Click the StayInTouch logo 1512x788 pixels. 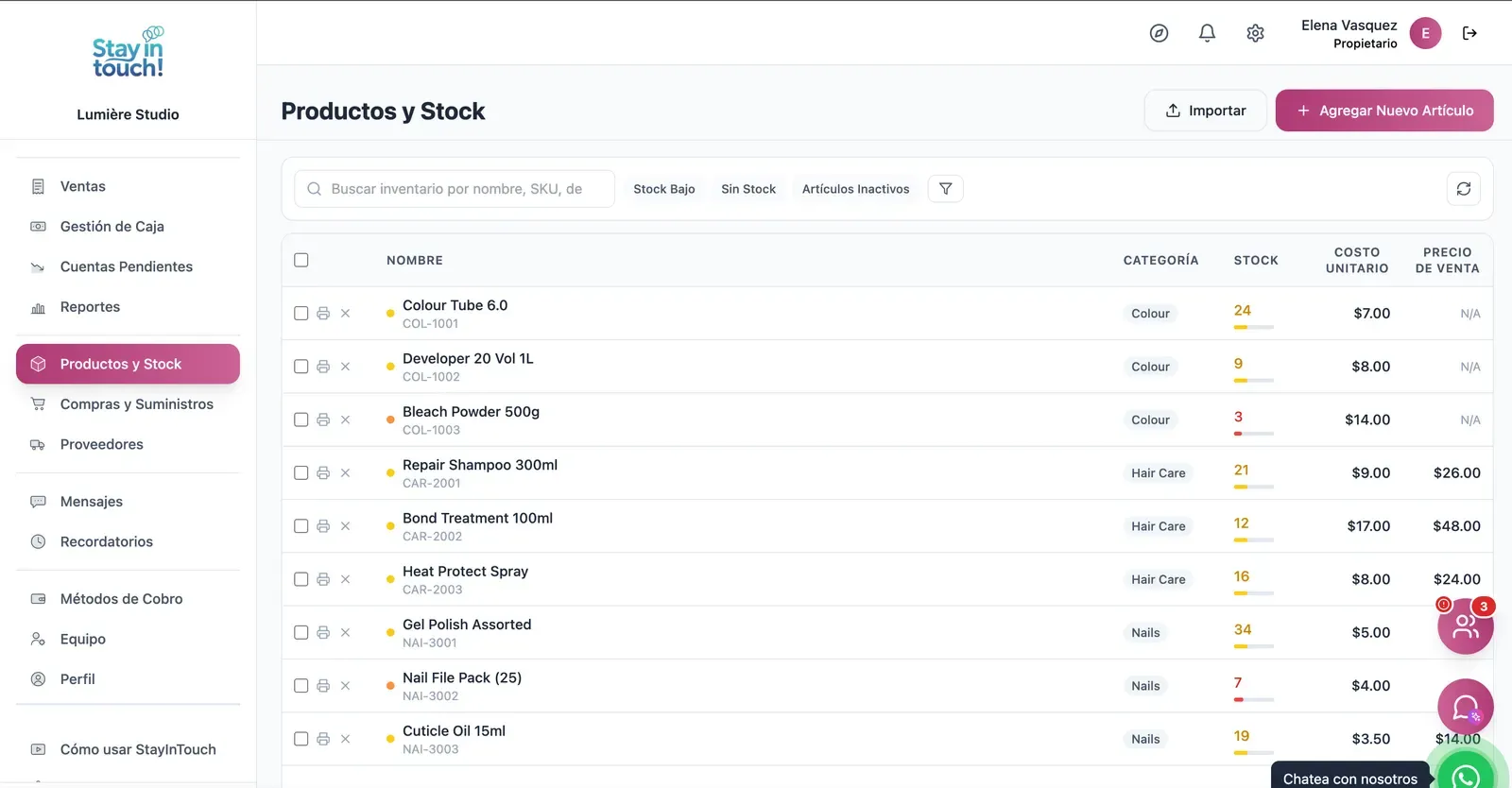pos(128,53)
